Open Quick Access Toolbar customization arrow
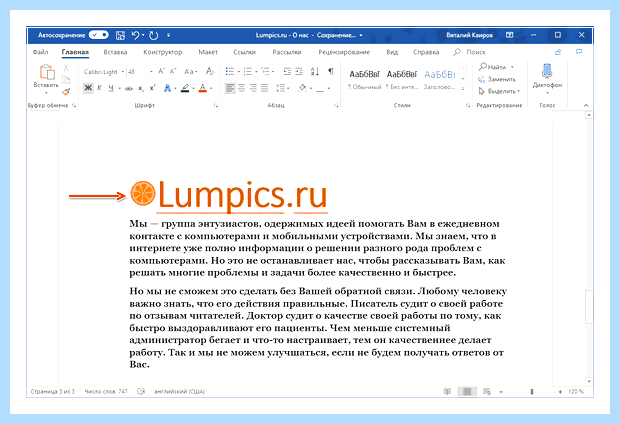Image resolution: width=620 pixels, height=424 pixels. tap(168, 36)
